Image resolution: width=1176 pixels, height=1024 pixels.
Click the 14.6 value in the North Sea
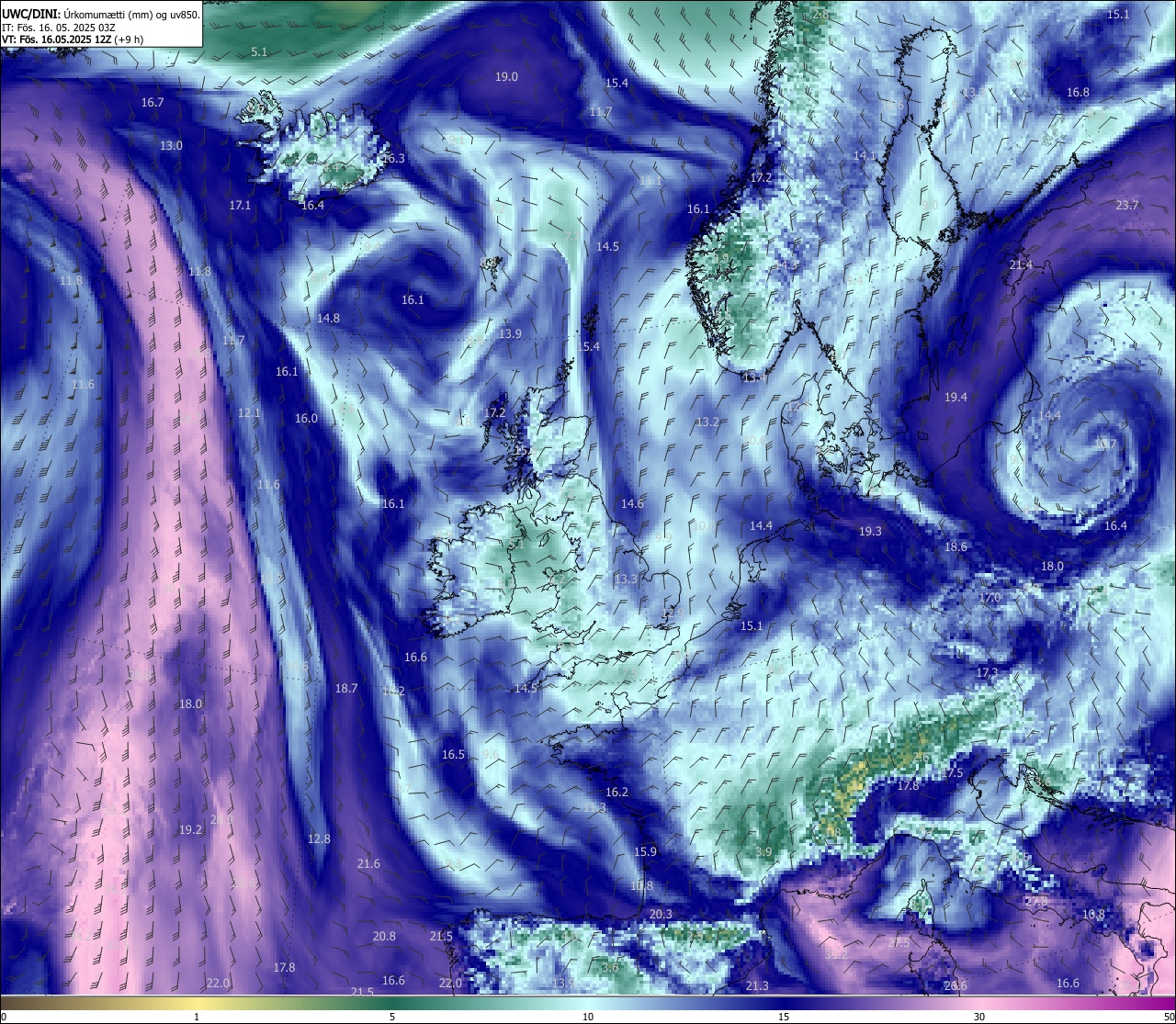[632, 504]
